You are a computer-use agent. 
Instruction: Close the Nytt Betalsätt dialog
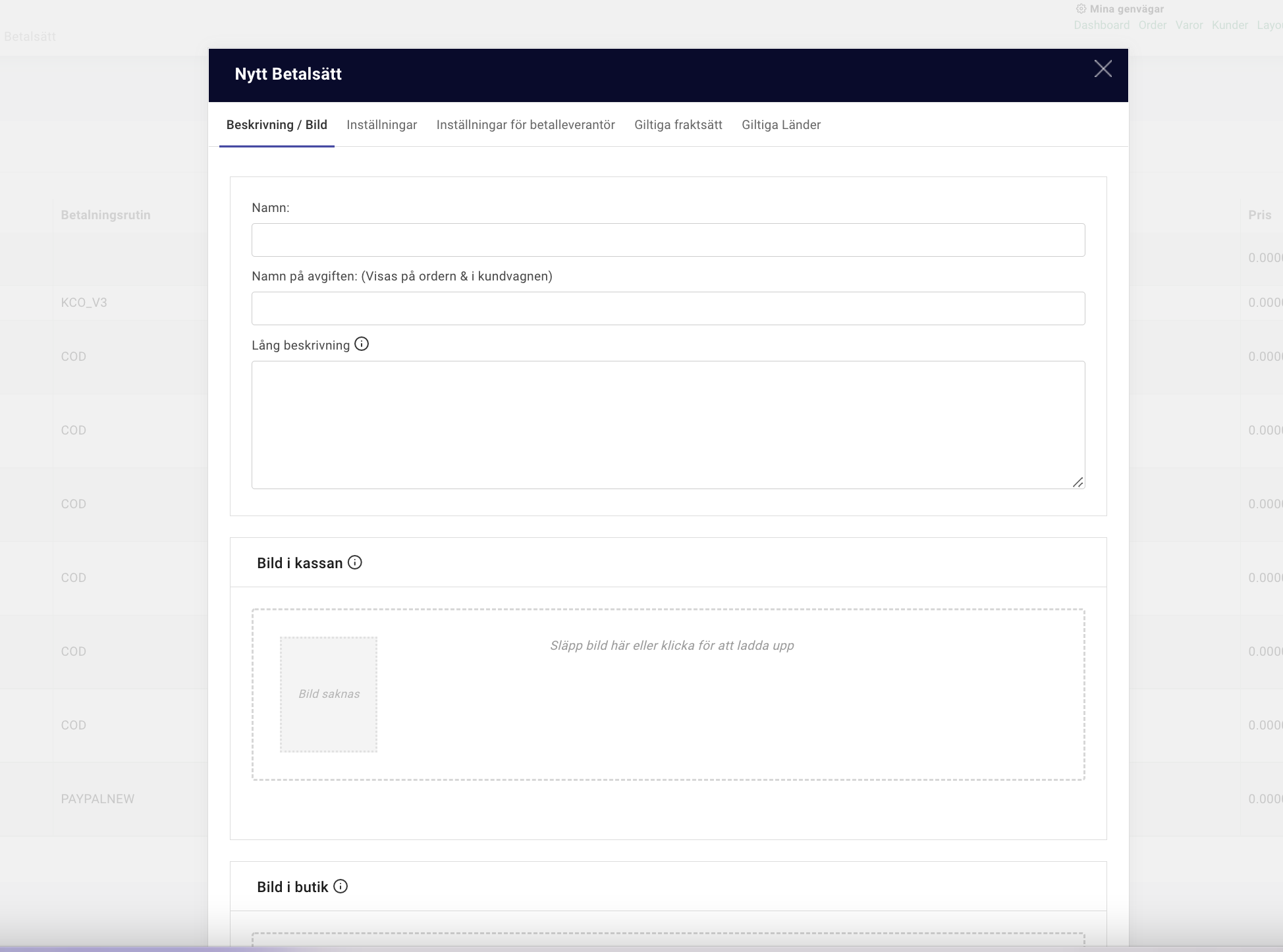click(x=1103, y=69)
